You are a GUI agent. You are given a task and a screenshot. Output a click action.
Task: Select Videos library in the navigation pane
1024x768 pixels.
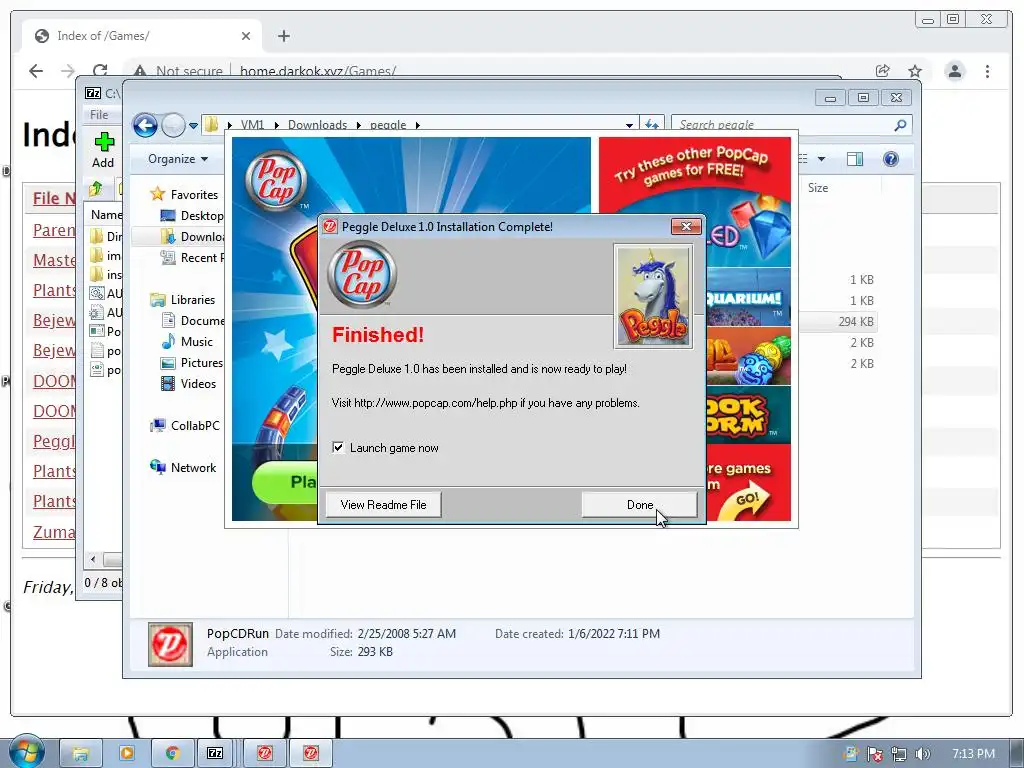(198, 383)
